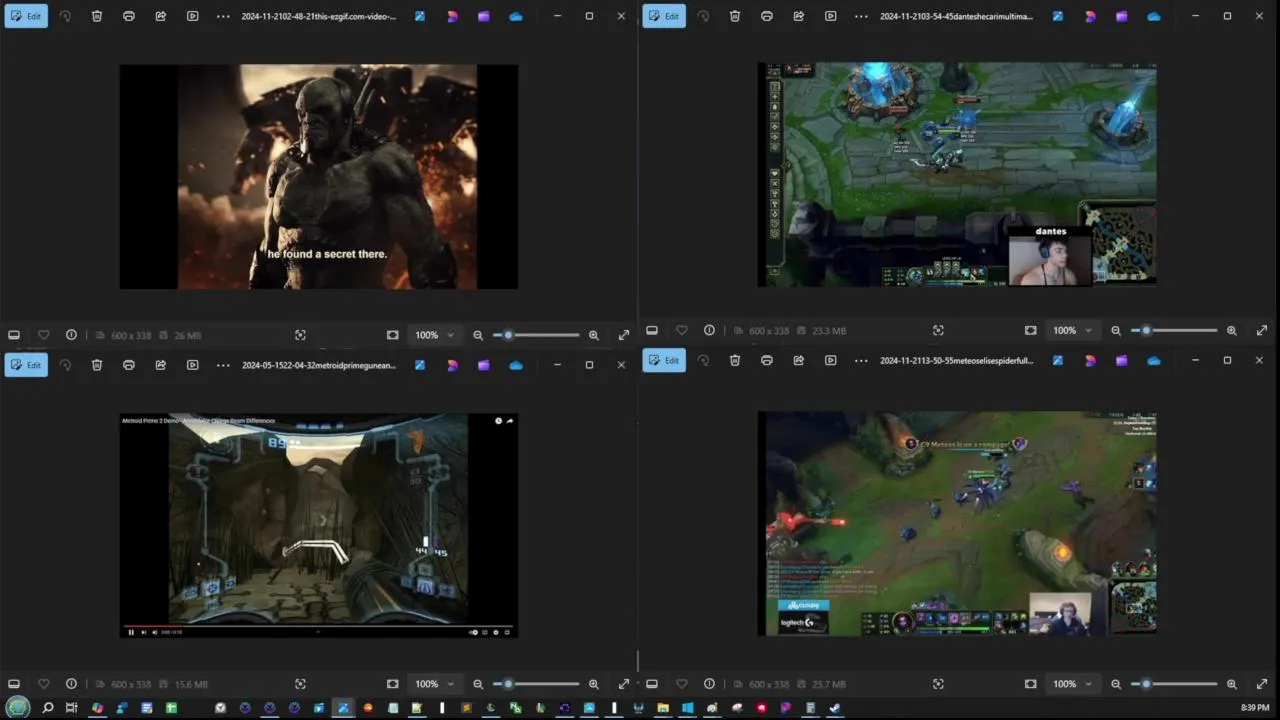
Task: Open Designer icon in danteshecarim window
Action: (x=1090, y=16)
